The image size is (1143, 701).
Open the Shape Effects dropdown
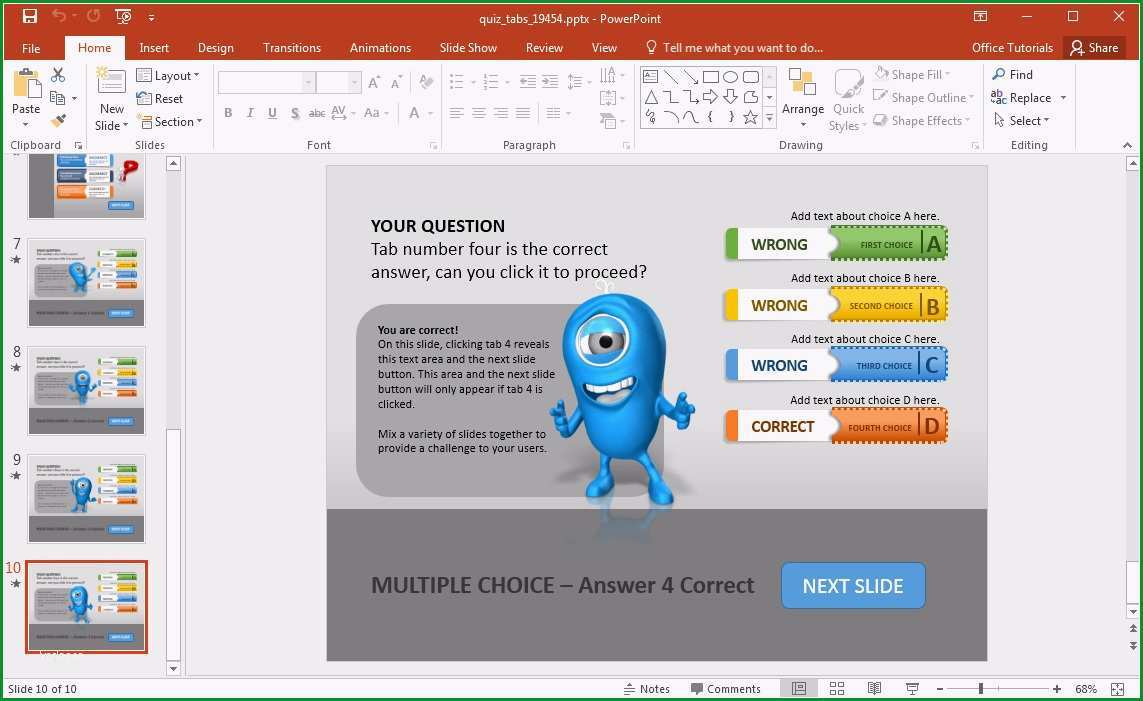[922, 121]
